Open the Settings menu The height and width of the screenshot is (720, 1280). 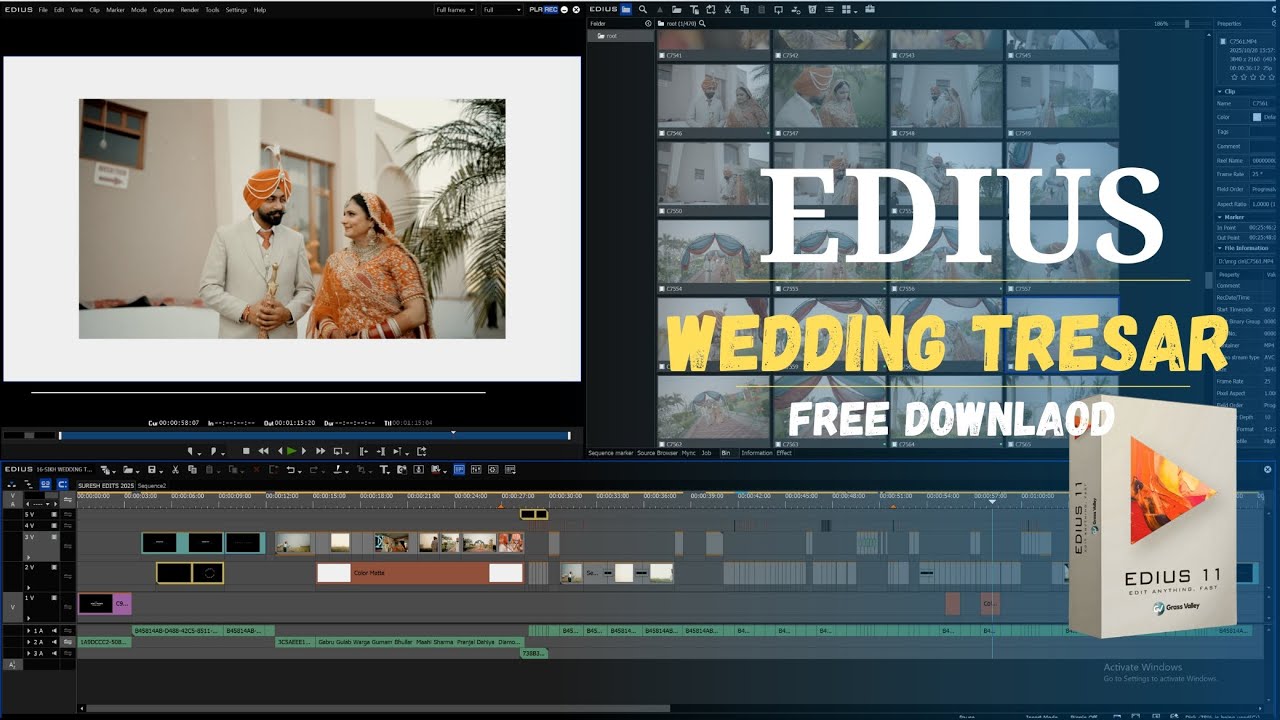pyautogui.click(x=236, y=9)
